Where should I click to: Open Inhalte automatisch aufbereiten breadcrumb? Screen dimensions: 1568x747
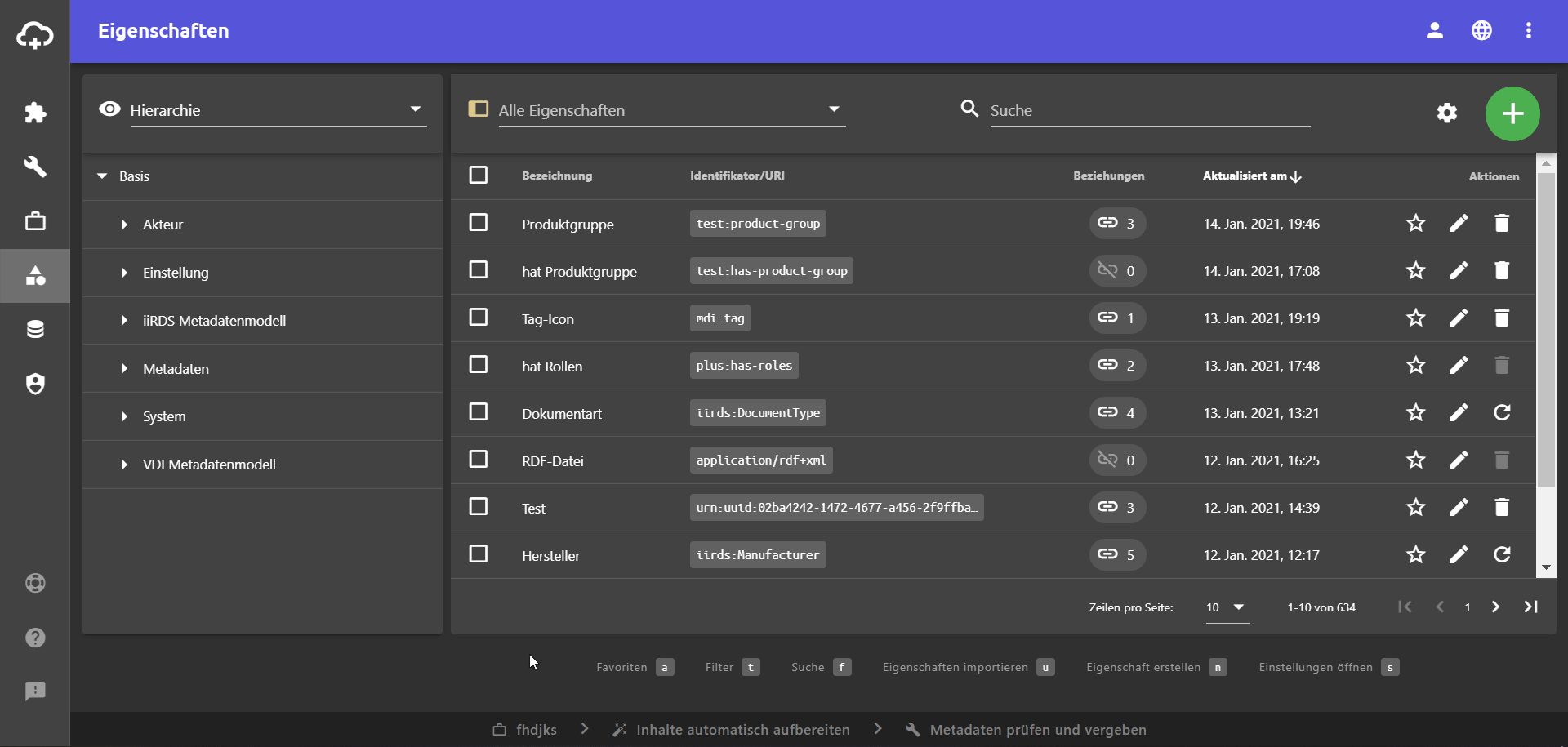click(731, 730)
